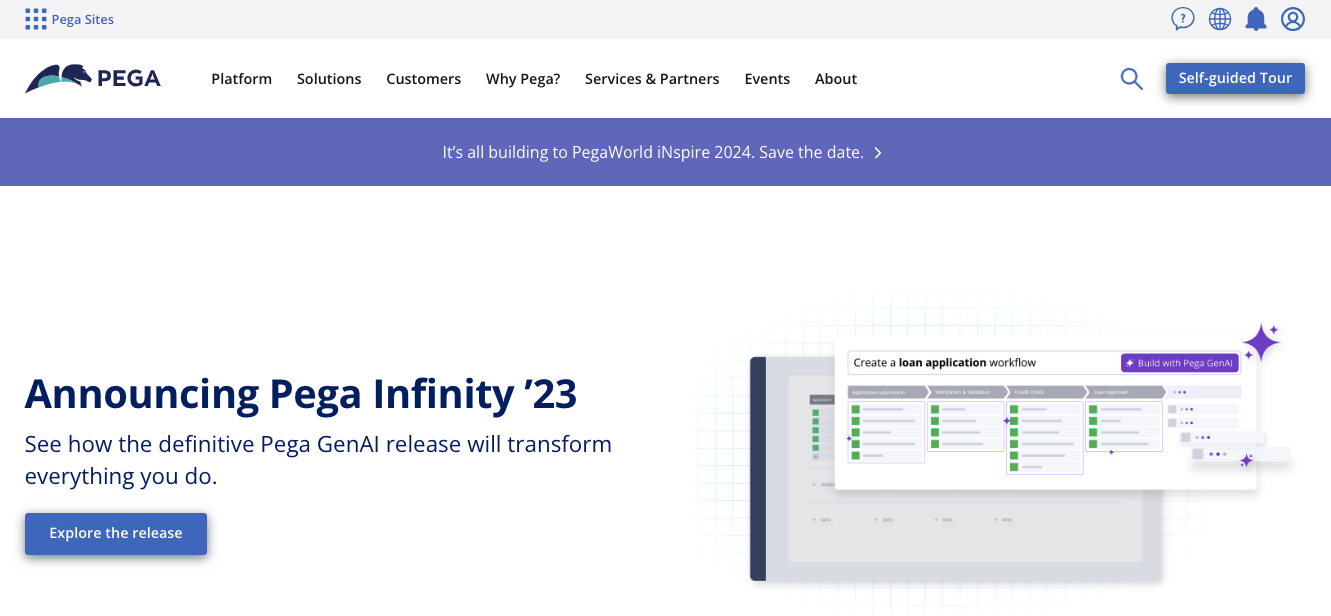
Task: Open the Platform menu
Action: tap(241, 79)
